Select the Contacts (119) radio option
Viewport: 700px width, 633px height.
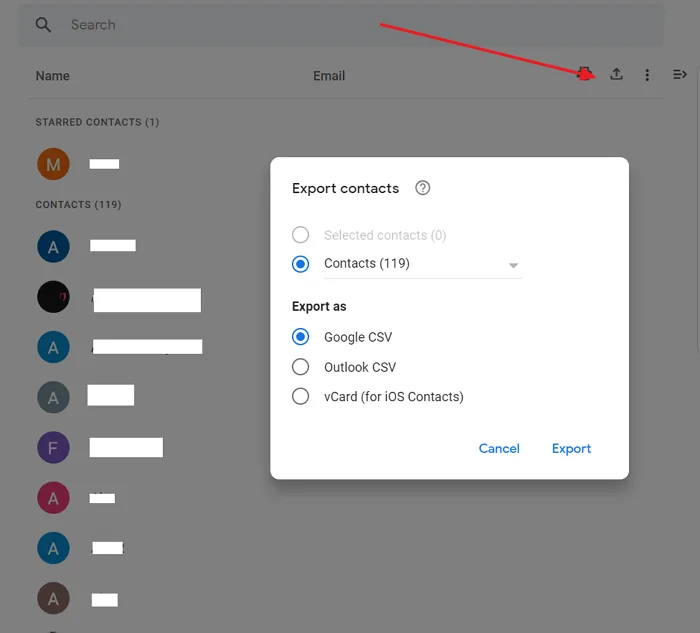click(300, 264)
